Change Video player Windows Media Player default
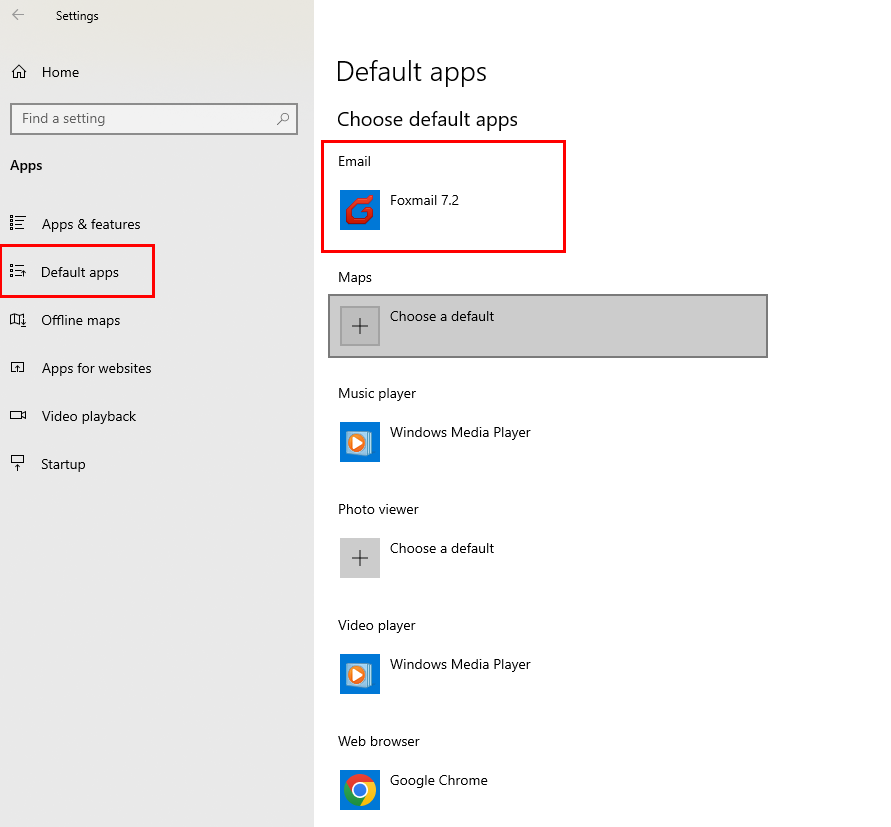The image size is (891, 827). point(460,664)
